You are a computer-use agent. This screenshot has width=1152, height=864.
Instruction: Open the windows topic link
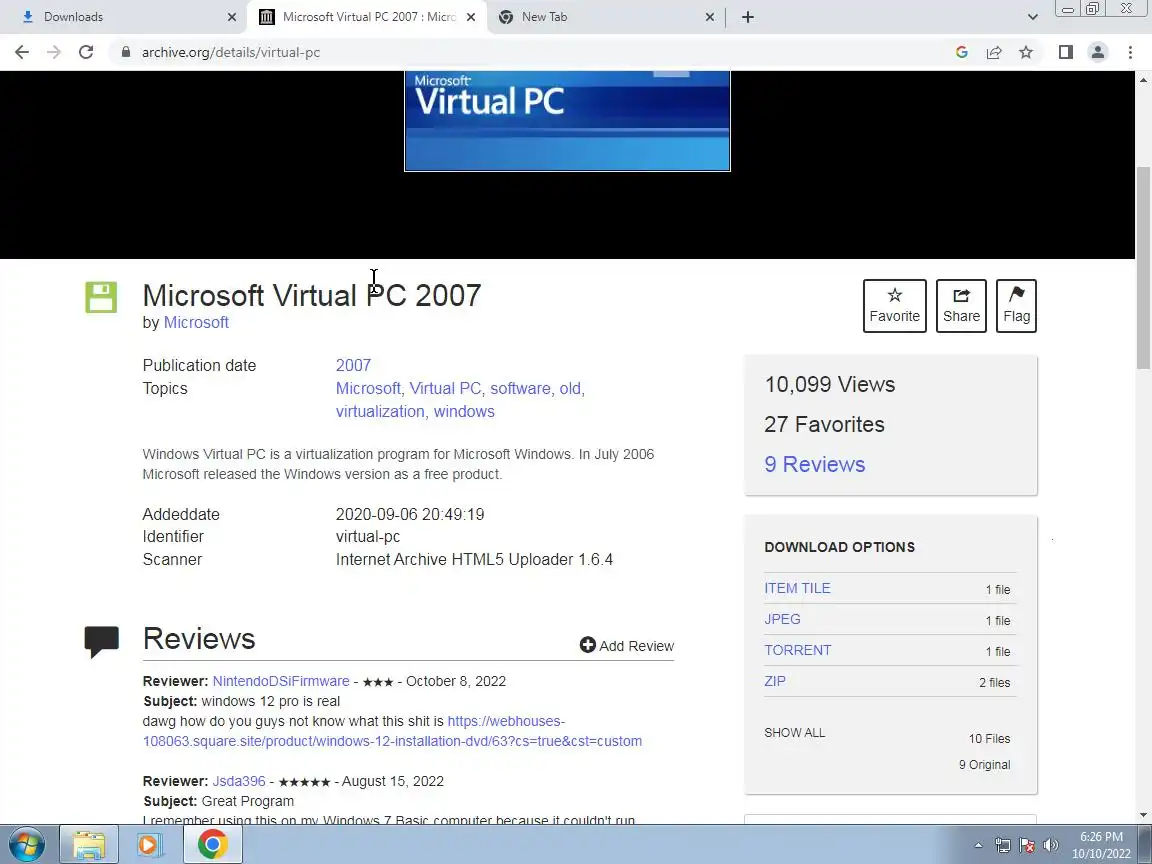[464, 411]
